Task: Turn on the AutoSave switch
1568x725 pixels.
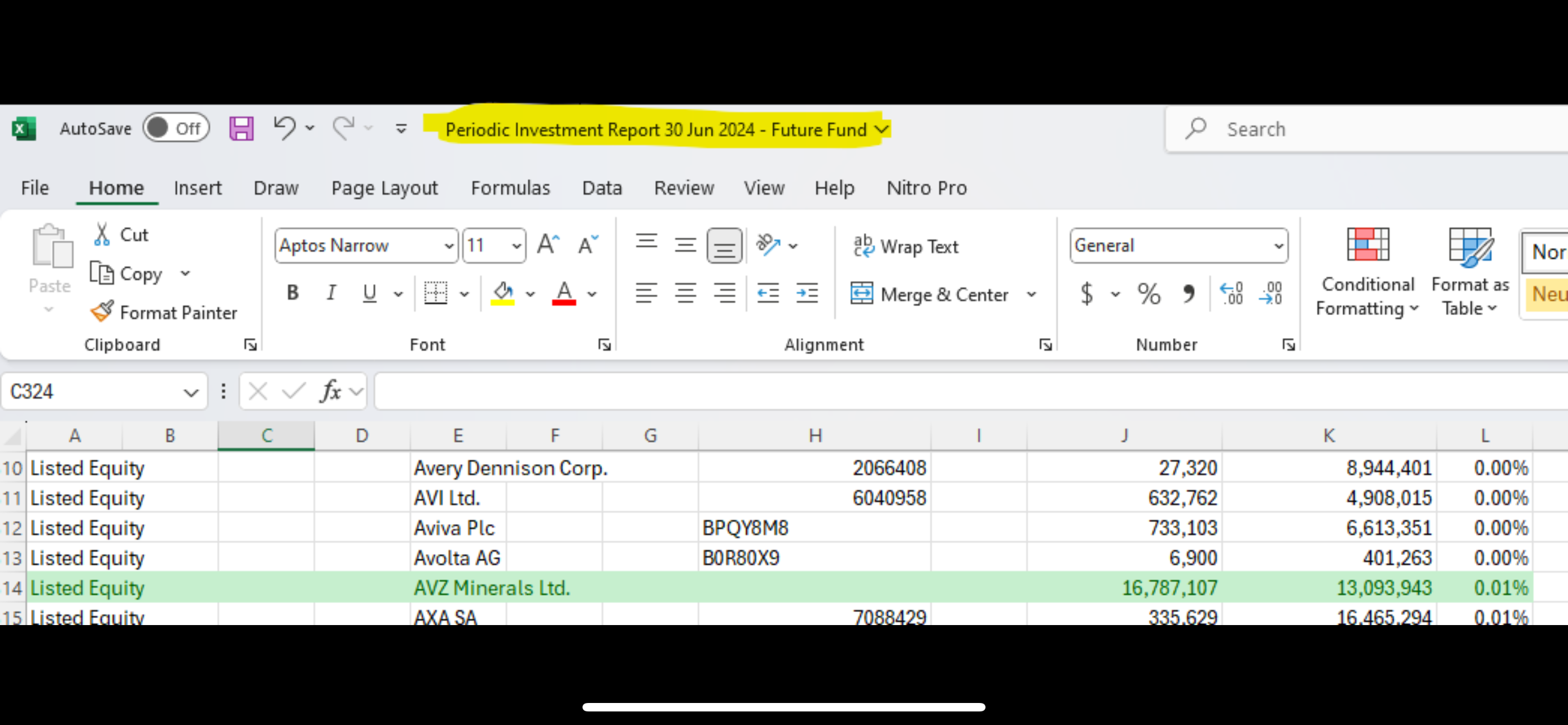Action: (176, 128)
